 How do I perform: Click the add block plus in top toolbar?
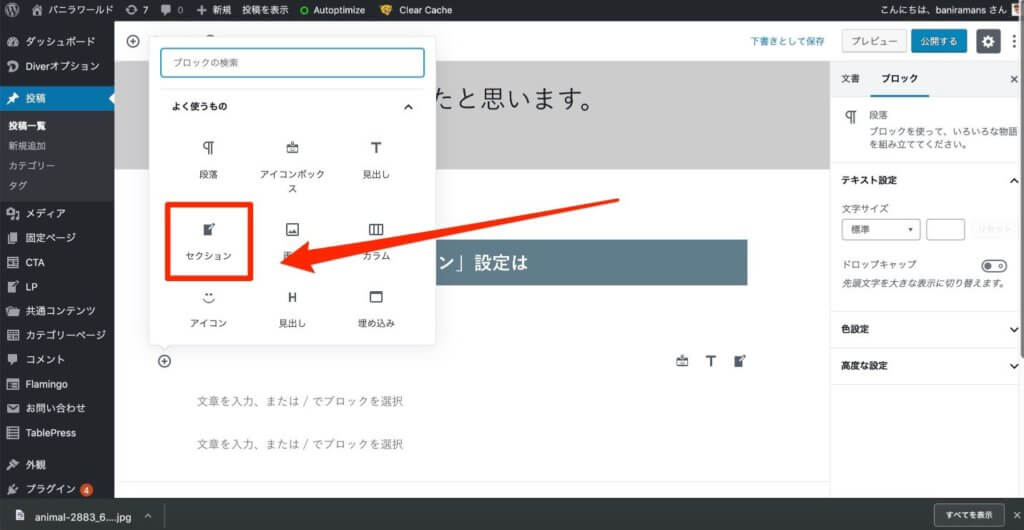pos(133,41)
